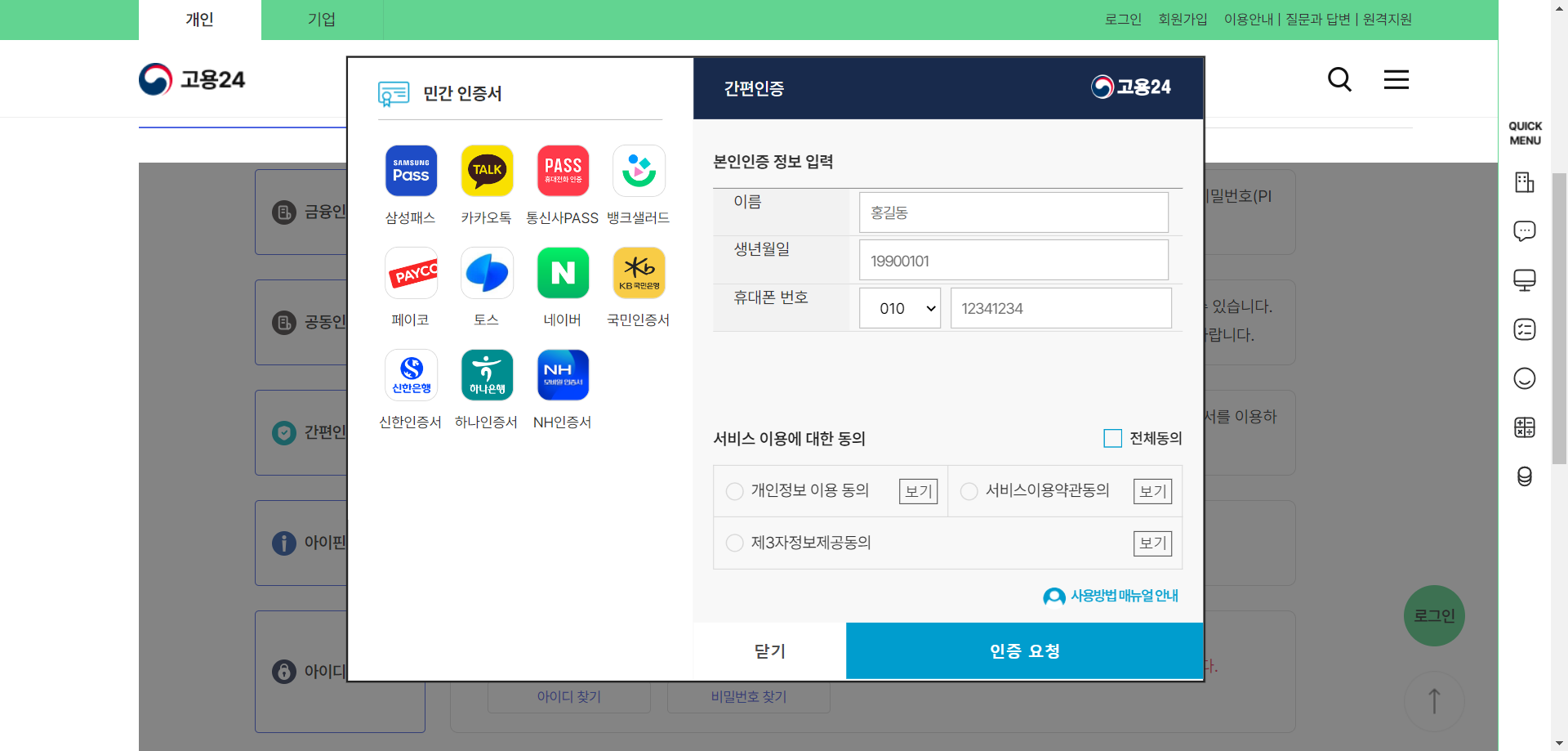The image size is (1568, 751).
Task: Click 회원가입 link in top bar
Action: [1183, 20]
